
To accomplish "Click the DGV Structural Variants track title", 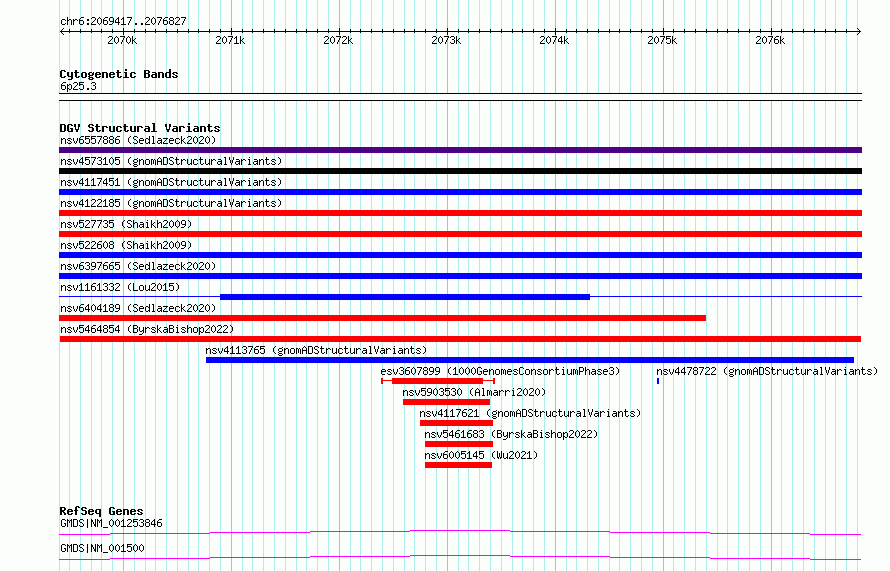I will pos(140,128).
